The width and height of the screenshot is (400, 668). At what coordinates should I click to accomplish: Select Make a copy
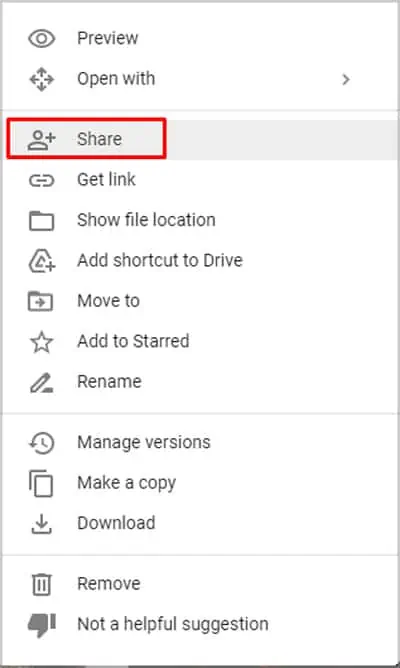[x=200, y=484]
